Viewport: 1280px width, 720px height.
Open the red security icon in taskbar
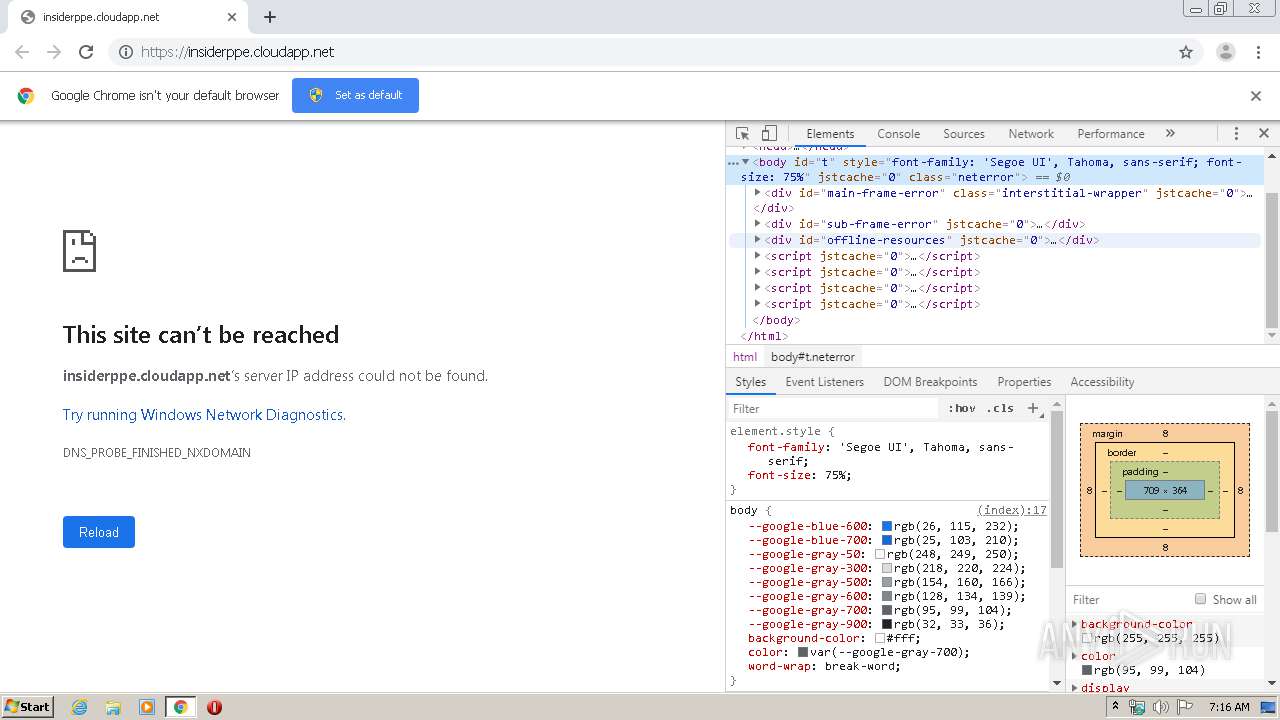(x=214, y=707)
